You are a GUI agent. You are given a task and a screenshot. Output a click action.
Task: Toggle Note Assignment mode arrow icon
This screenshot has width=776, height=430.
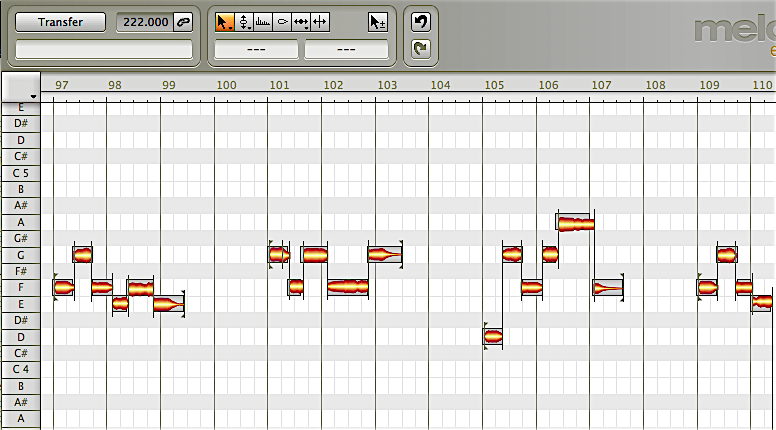[x=378, y=22]
